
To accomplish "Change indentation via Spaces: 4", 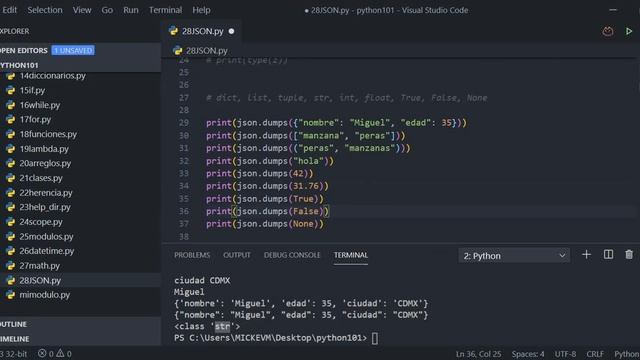I will coord(528,354).
